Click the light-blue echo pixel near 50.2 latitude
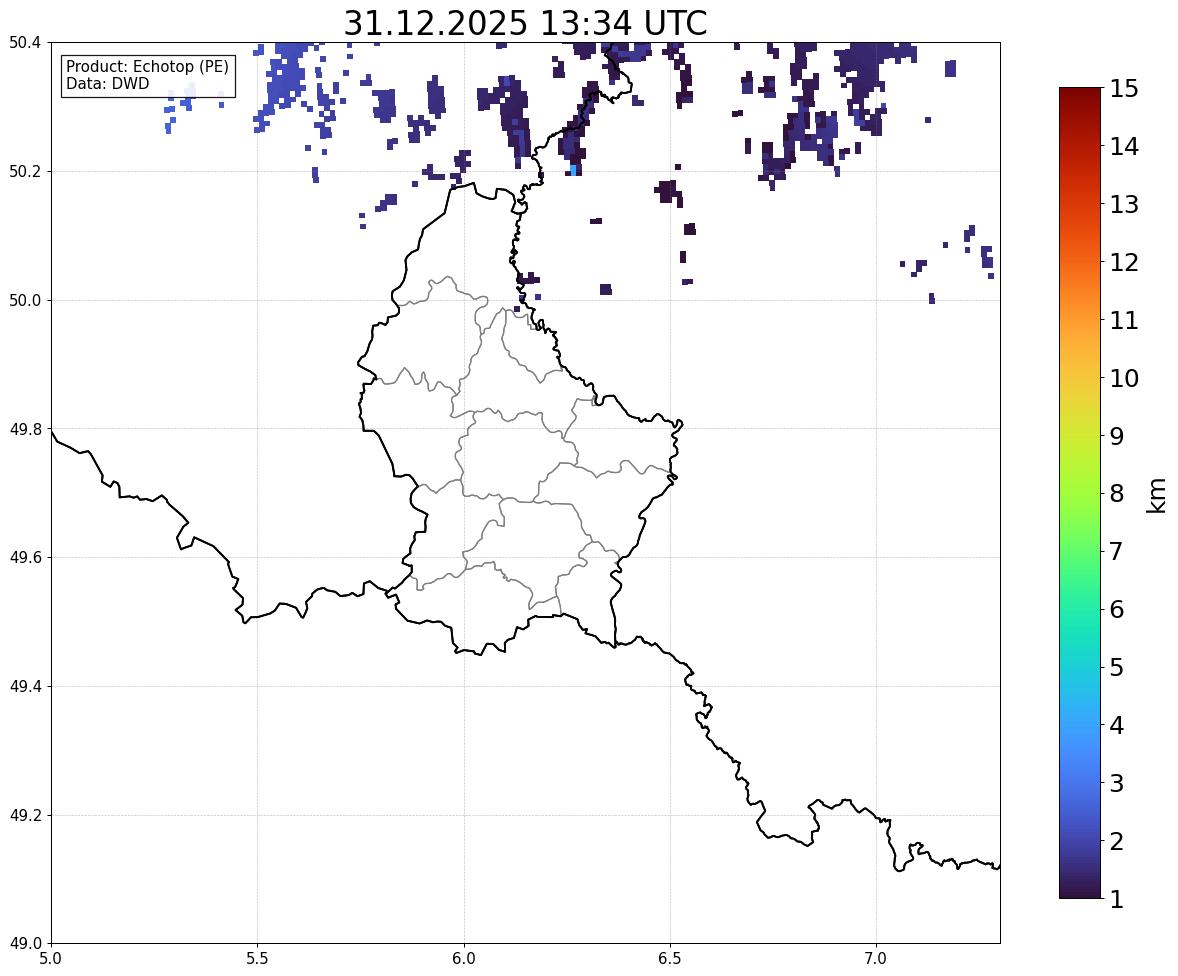Viewport: 1178px width, 976px height. pyautogui.click(x=574, y=170)
